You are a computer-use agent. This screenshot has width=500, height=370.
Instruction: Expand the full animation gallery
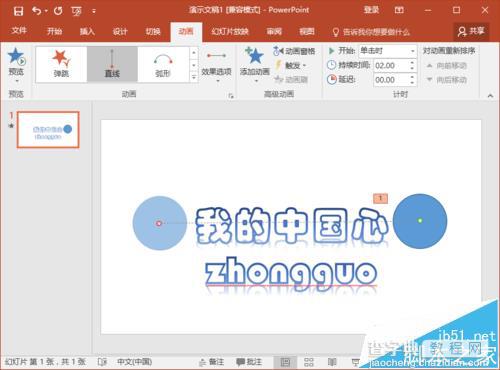coord(194,77)
